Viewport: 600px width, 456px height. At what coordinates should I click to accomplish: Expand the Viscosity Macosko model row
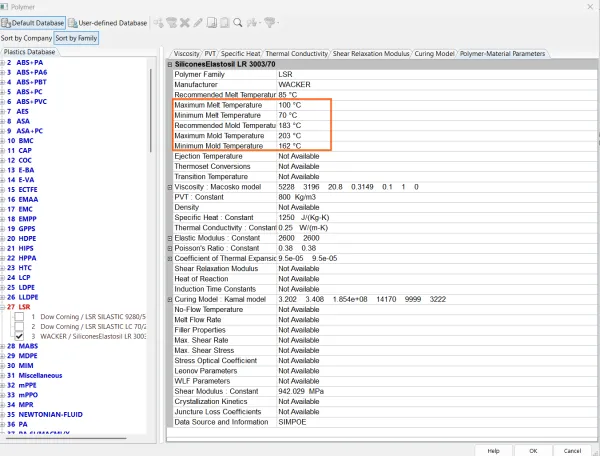pyautogui.click(x=170, y=187)
